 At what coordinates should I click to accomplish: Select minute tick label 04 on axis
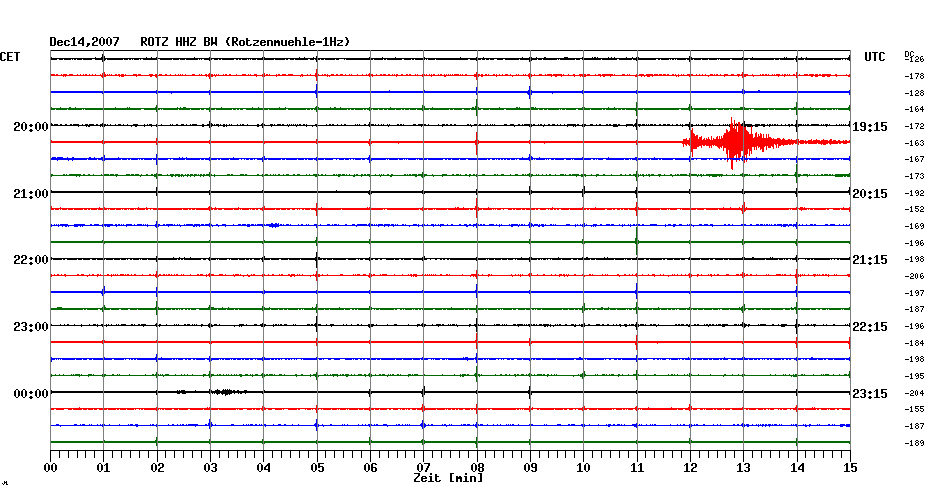tap(264, 467)
